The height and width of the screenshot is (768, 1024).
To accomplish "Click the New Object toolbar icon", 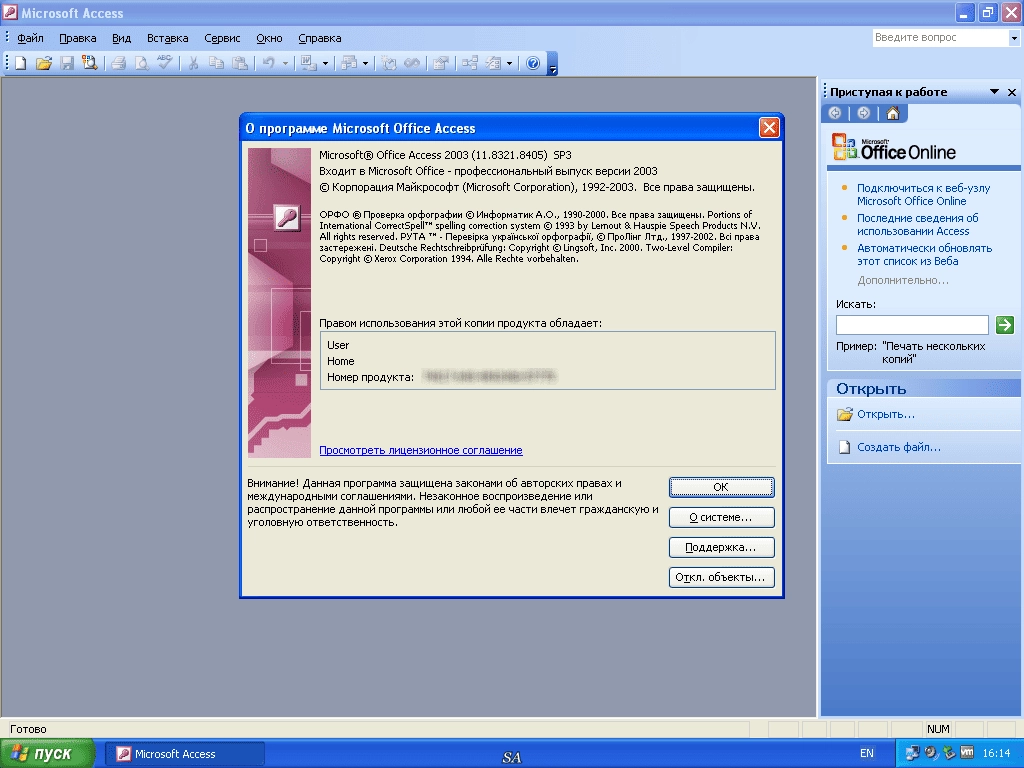I will pyautogui.click(x=494, y=63).
